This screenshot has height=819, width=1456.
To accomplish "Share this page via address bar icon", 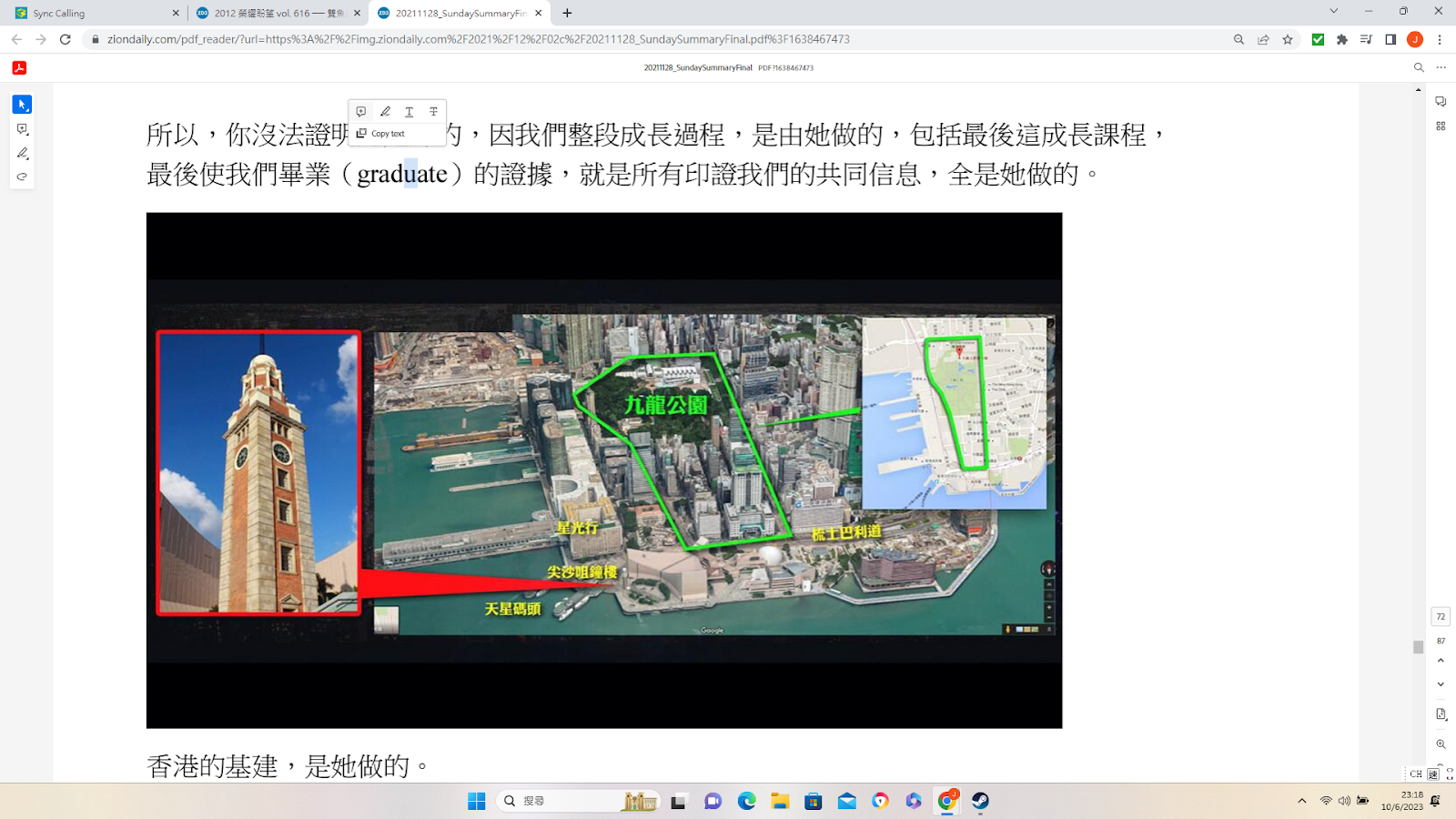I will [1263, 39].
